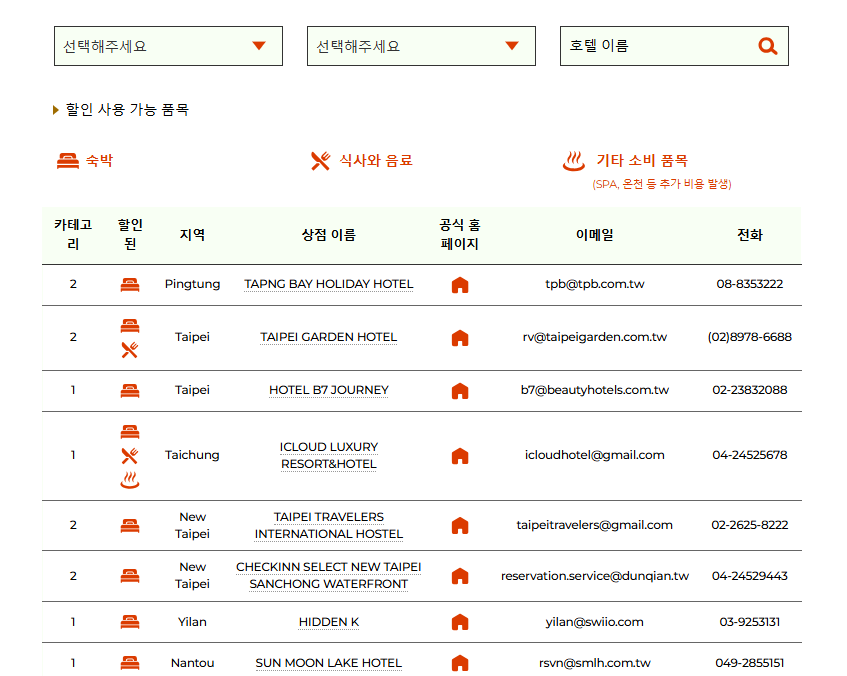Open homepage icon for HIDDEN K
The height and width of the screenshot is (676, 847).
pos(460,621)
